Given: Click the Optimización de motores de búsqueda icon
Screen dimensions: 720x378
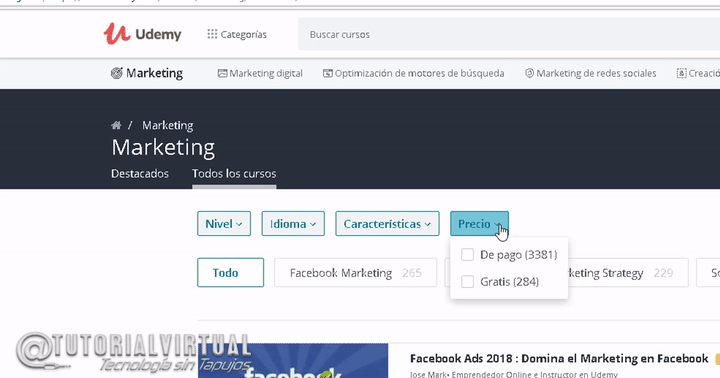Looking at the screenshot, I should pyautogui.click(x=328, y=73).
